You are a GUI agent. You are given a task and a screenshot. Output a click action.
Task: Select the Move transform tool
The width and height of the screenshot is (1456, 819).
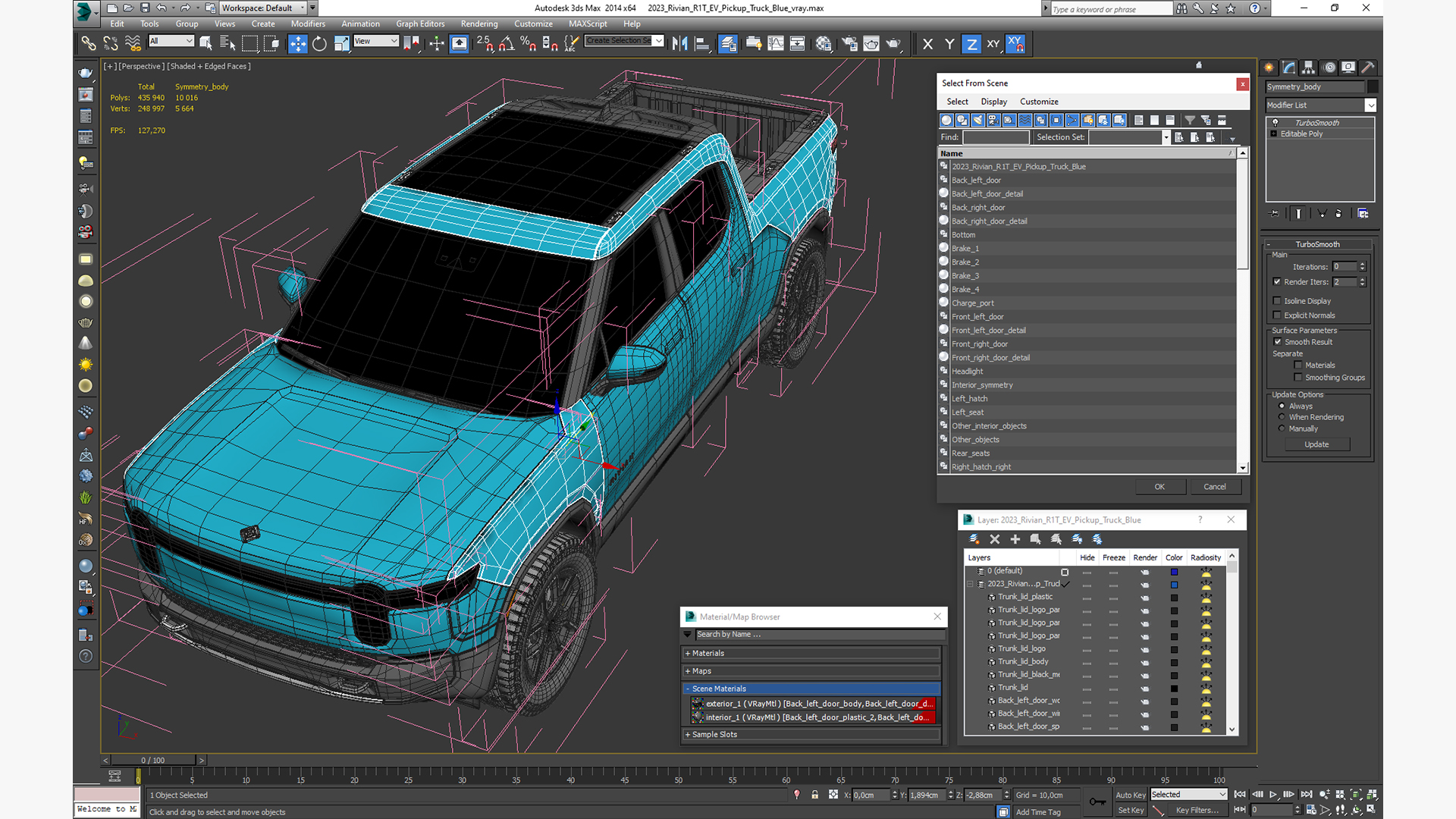pos(298,44)
